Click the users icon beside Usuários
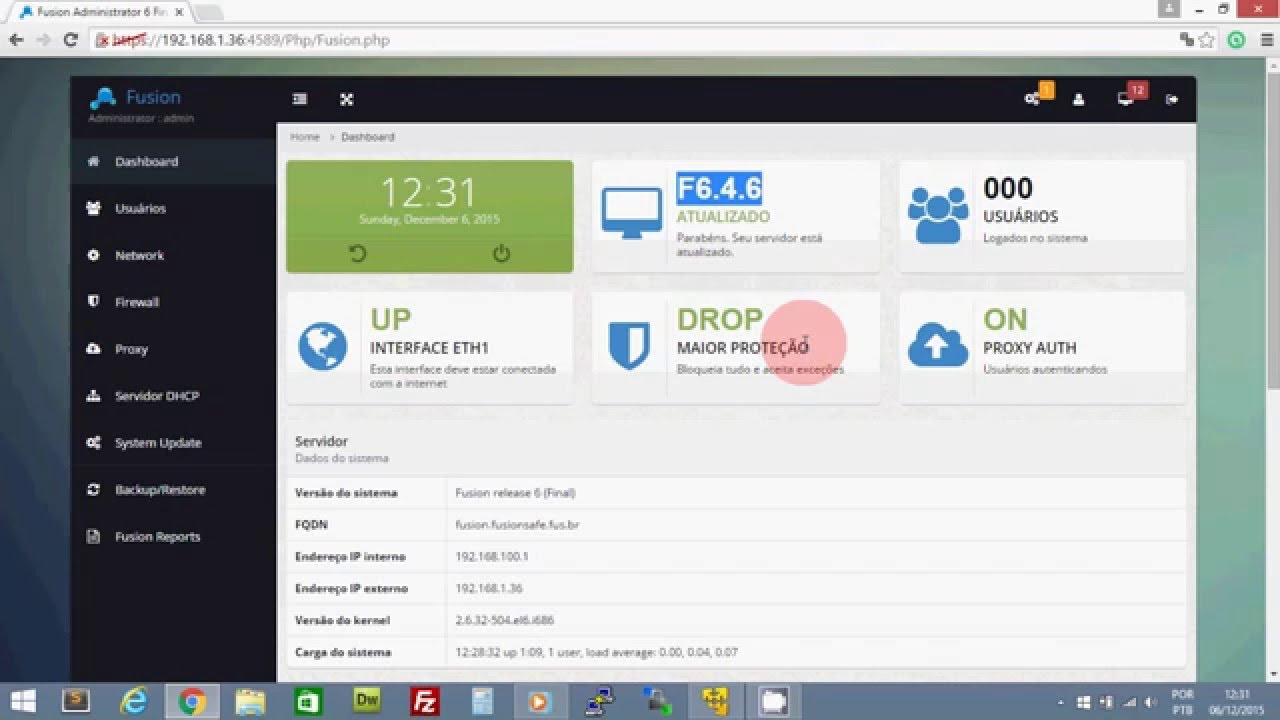 coord(93,208)
